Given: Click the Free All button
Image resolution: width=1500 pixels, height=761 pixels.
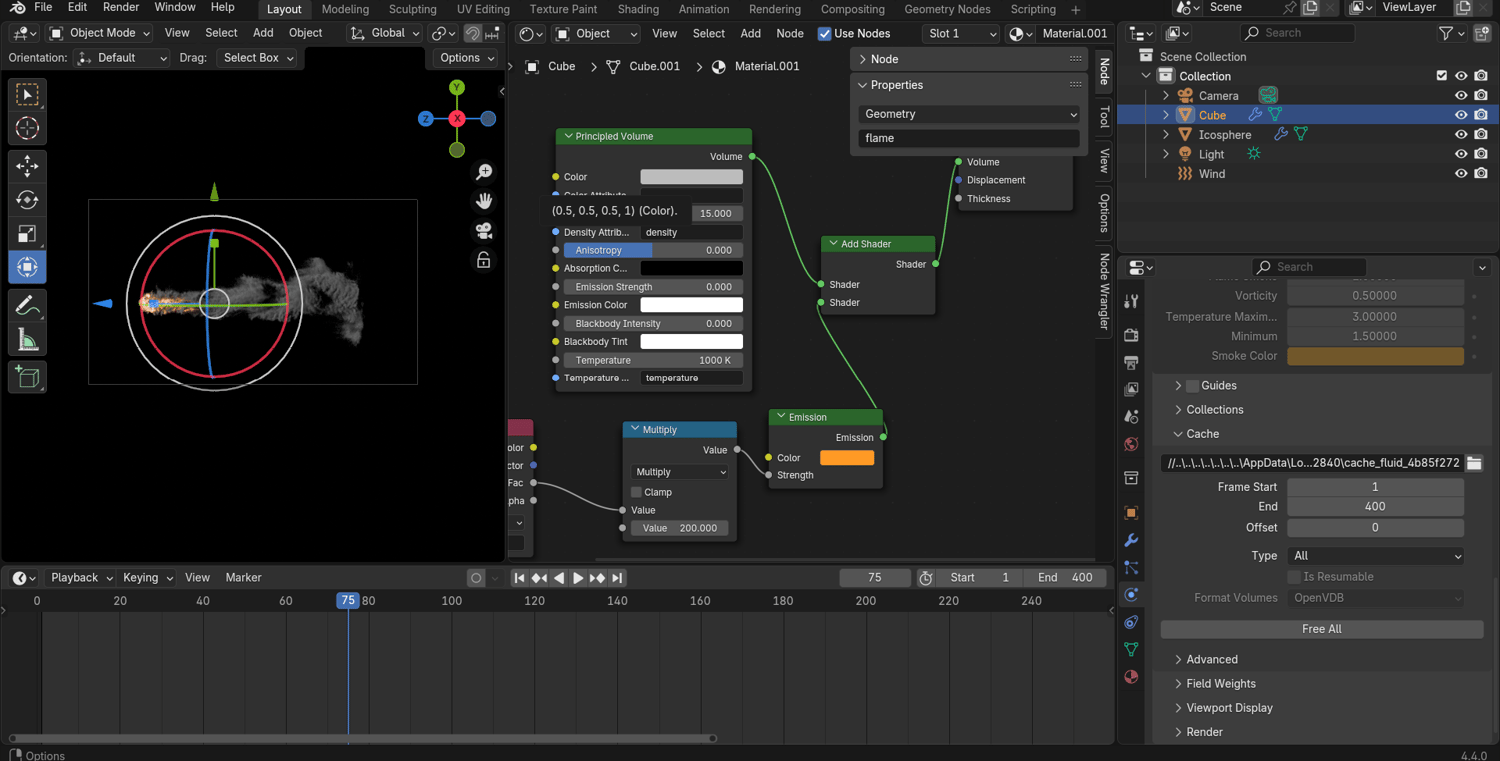Looking at the screenshot, I should coord(1321,629).
